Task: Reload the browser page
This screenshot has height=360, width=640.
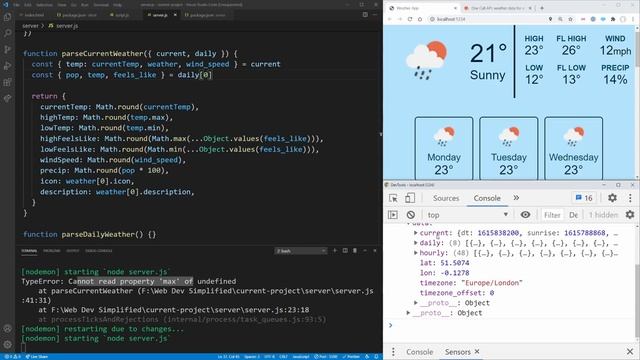Action: [x=409, y=19]
